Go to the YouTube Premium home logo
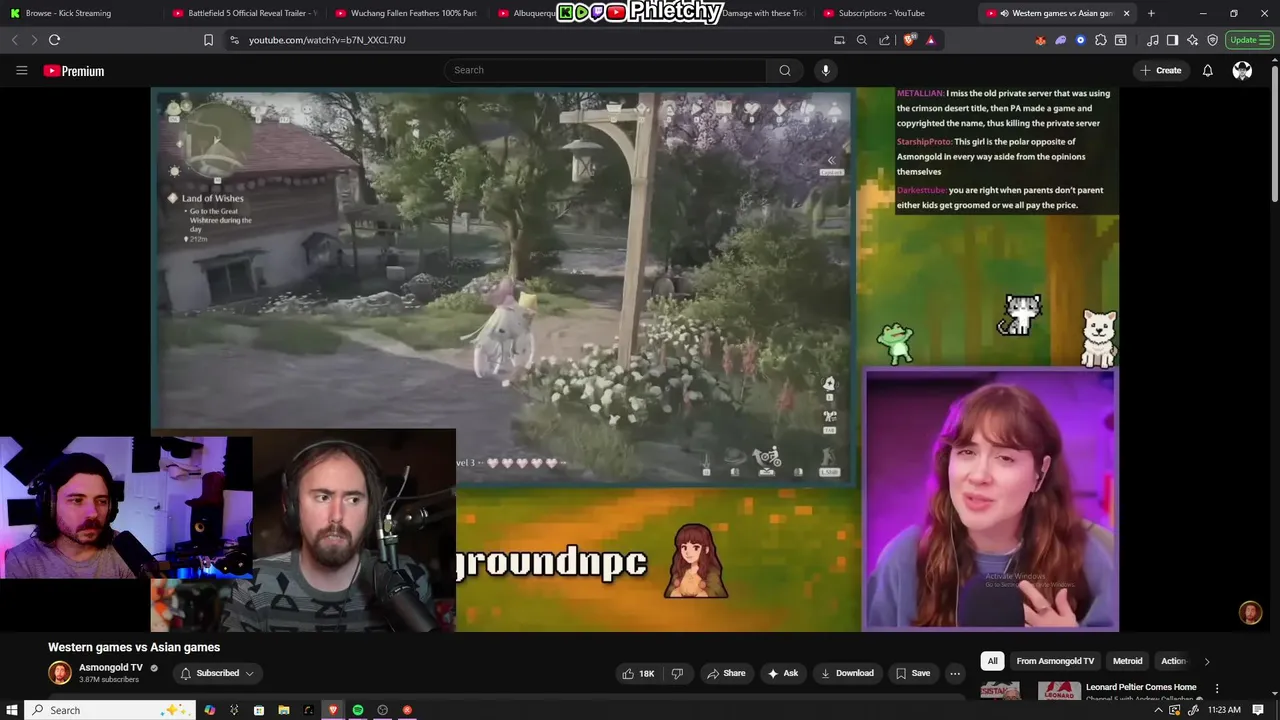The height and width of the screenshot is (720, 1280). coord(74,71)
